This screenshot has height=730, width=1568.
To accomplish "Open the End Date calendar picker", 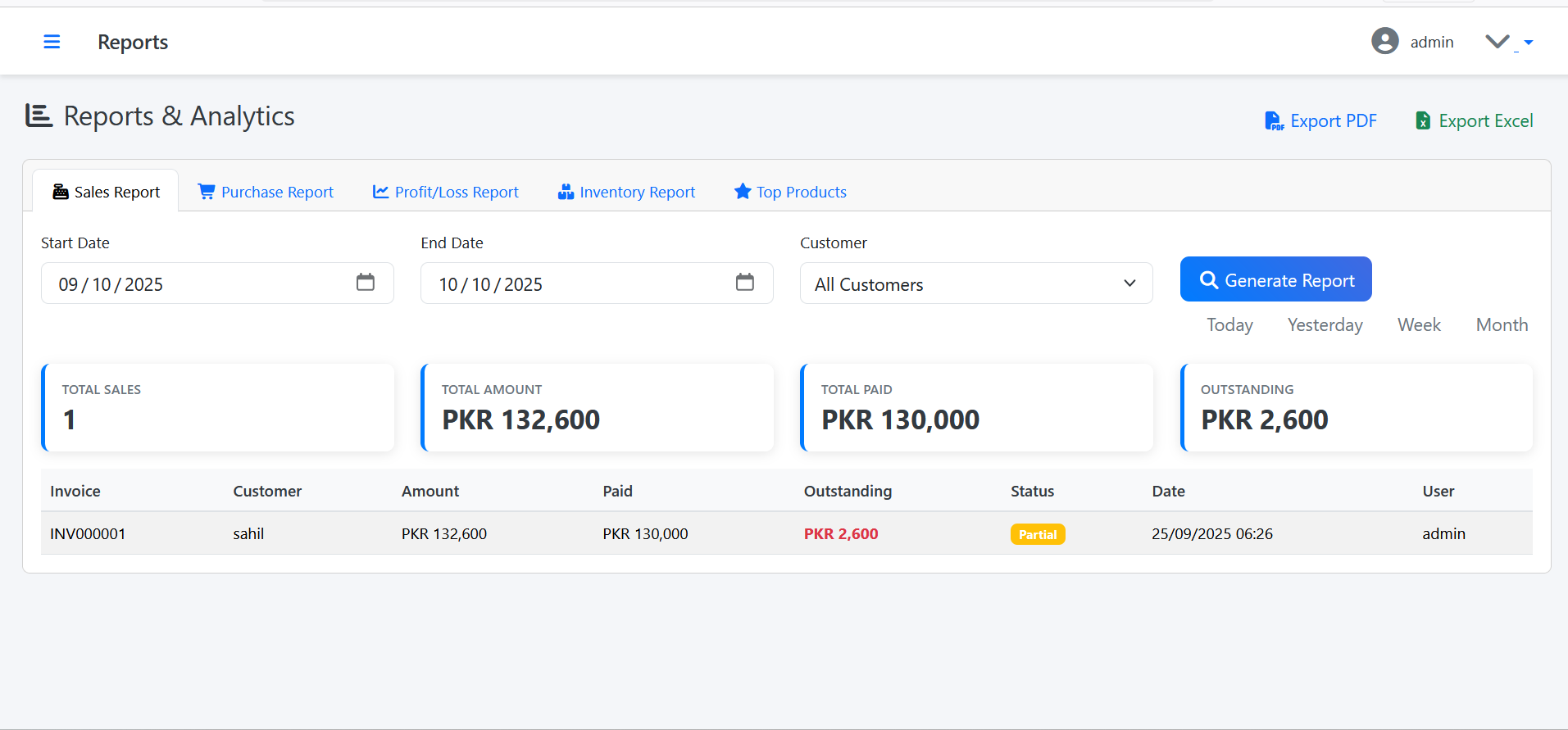I will [x=744, y=283].
